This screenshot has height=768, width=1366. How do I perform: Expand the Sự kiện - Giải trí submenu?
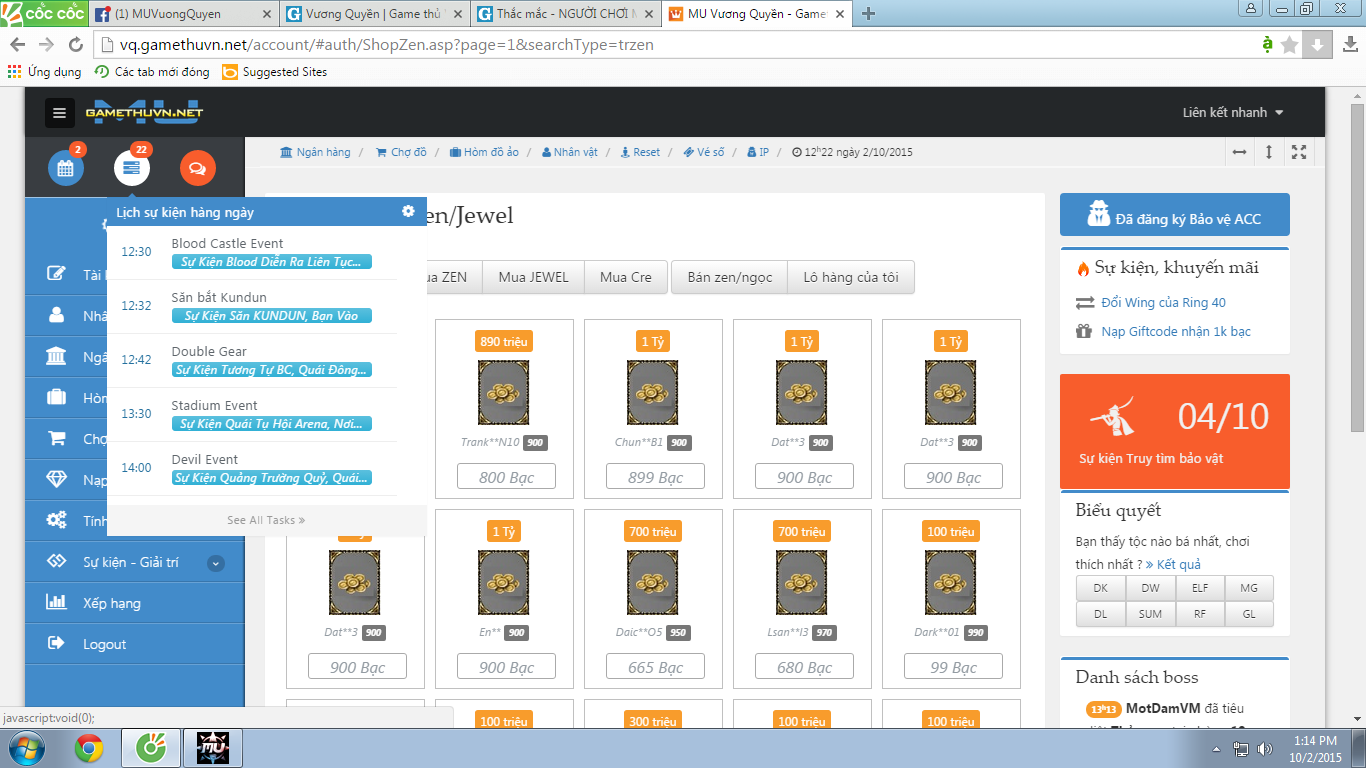tap(216, 563)
